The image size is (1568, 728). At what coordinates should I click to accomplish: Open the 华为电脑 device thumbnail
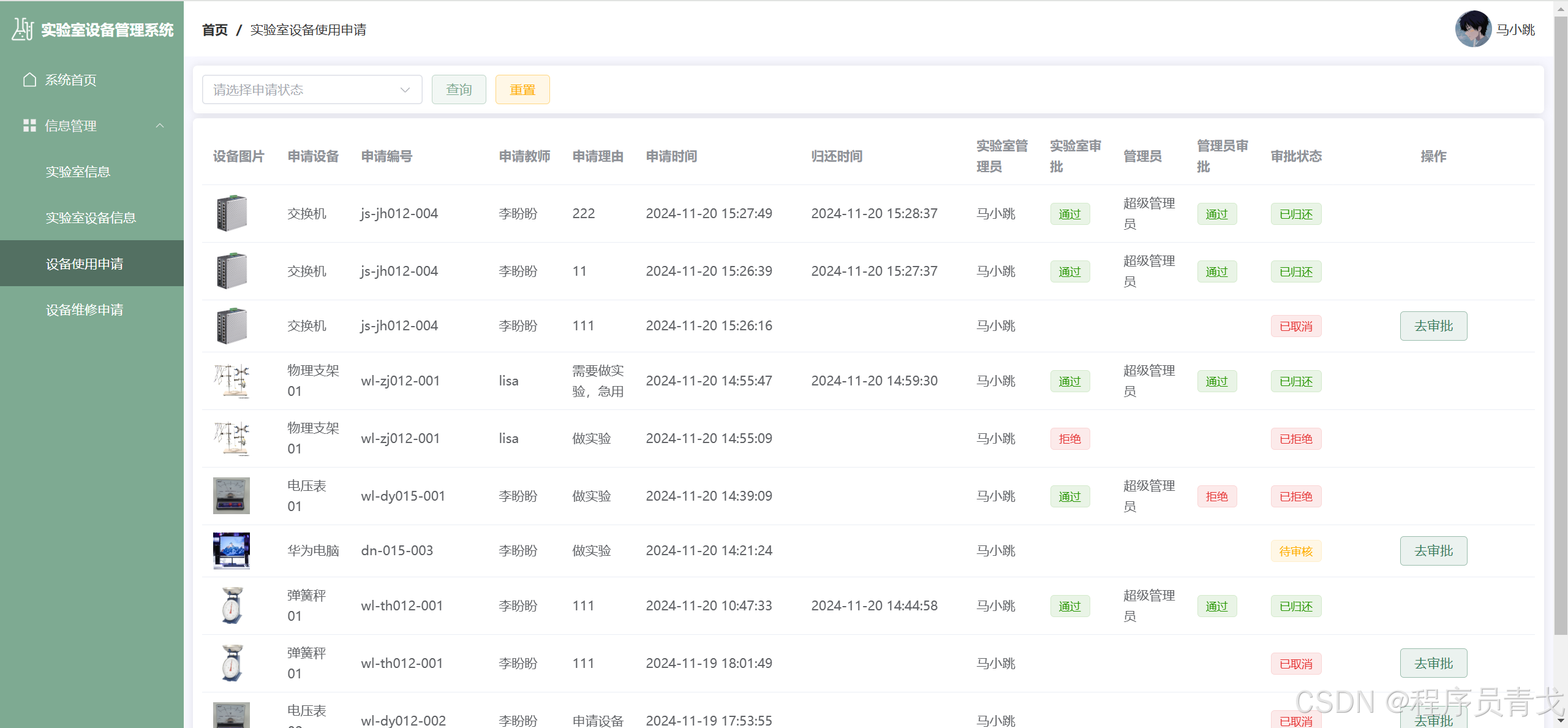(x=232, y=550)
